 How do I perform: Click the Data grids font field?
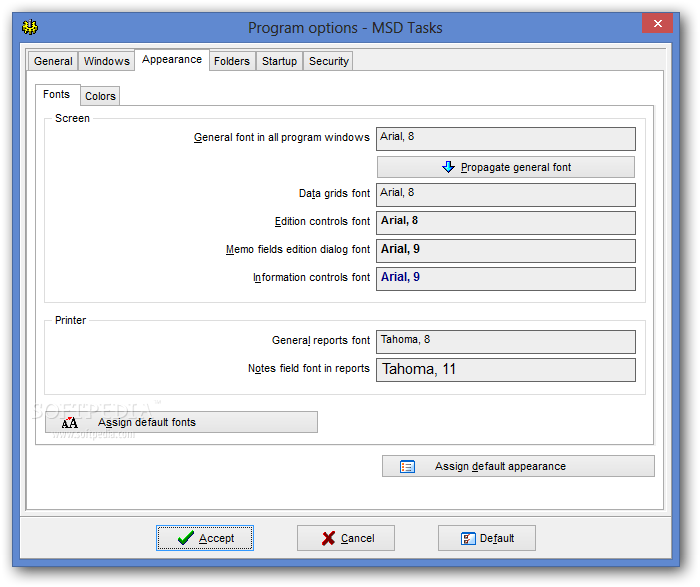pyautogui.click(x=506, y=194)
